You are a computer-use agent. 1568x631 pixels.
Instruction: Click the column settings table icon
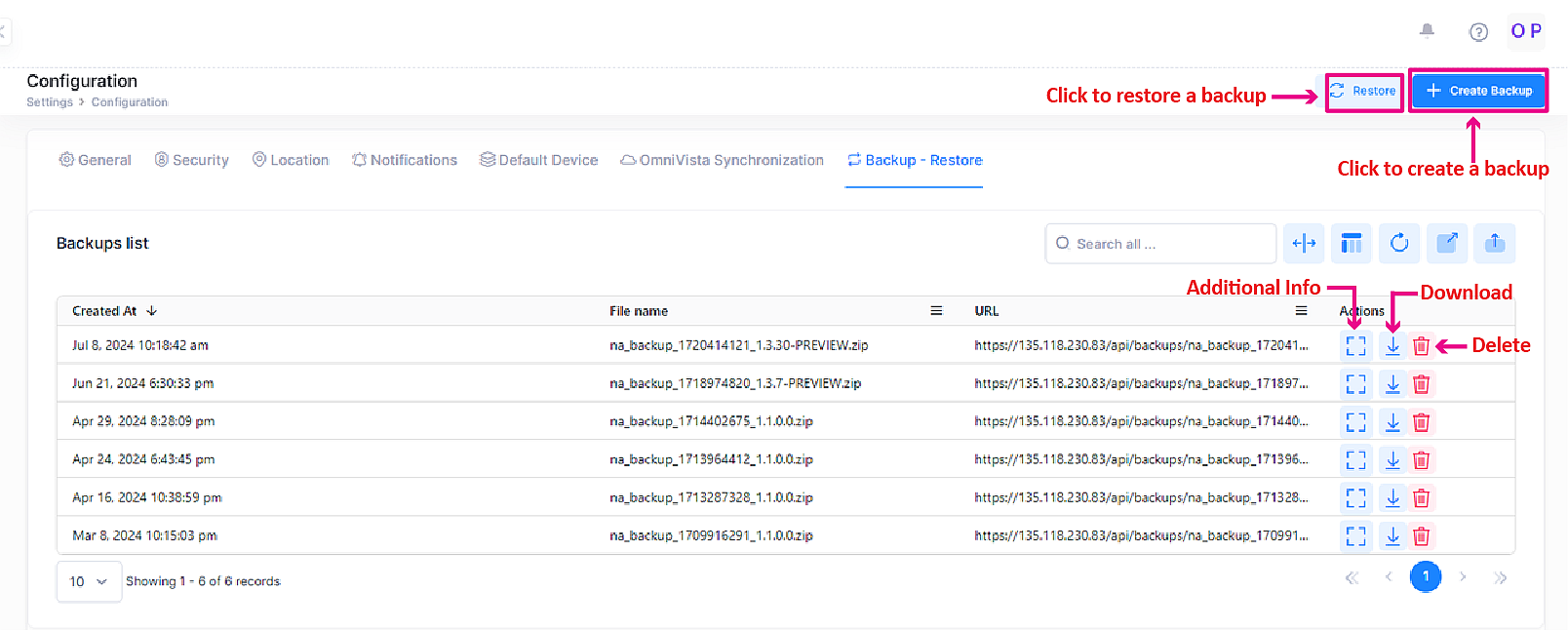coord(1352,243)
